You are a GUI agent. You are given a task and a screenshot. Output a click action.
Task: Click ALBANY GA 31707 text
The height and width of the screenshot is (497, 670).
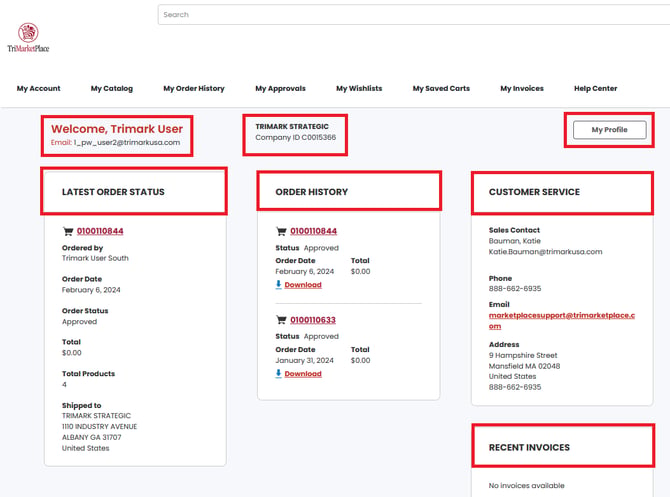(91, 437)
